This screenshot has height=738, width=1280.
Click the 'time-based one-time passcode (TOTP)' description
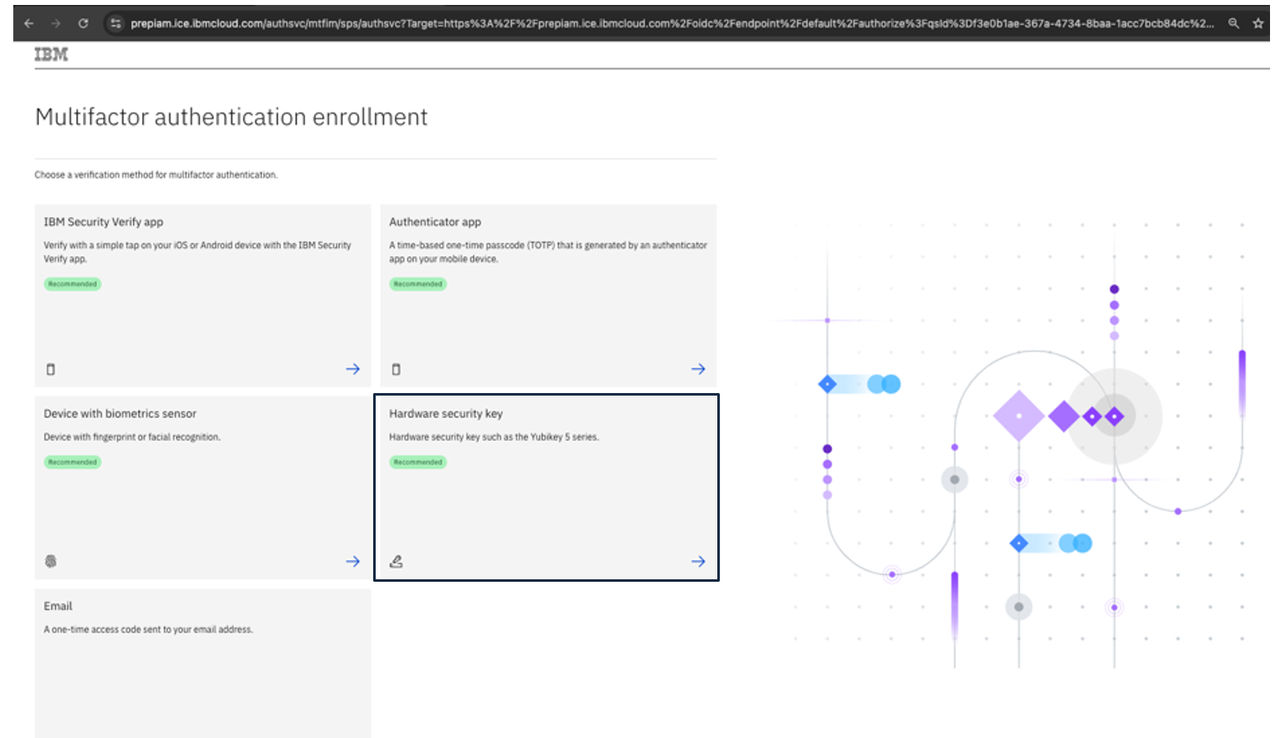(548, 252)
